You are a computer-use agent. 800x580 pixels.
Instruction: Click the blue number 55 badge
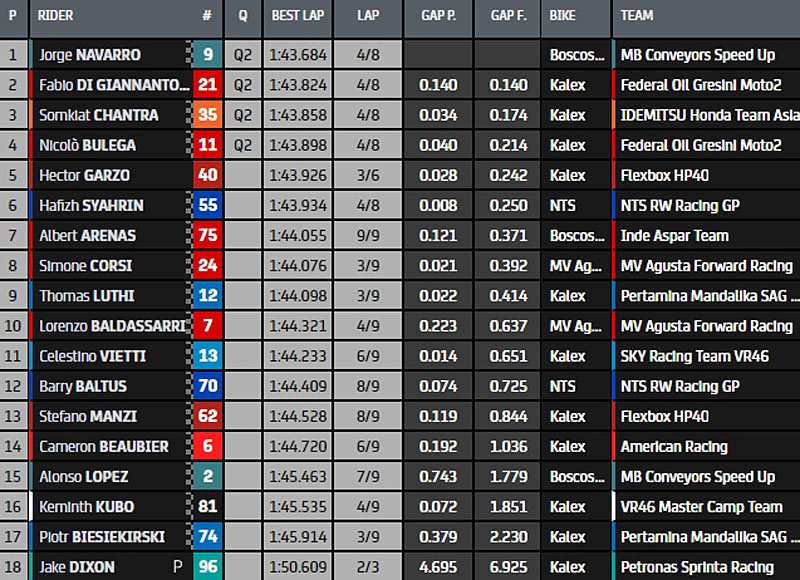[208, 205]
